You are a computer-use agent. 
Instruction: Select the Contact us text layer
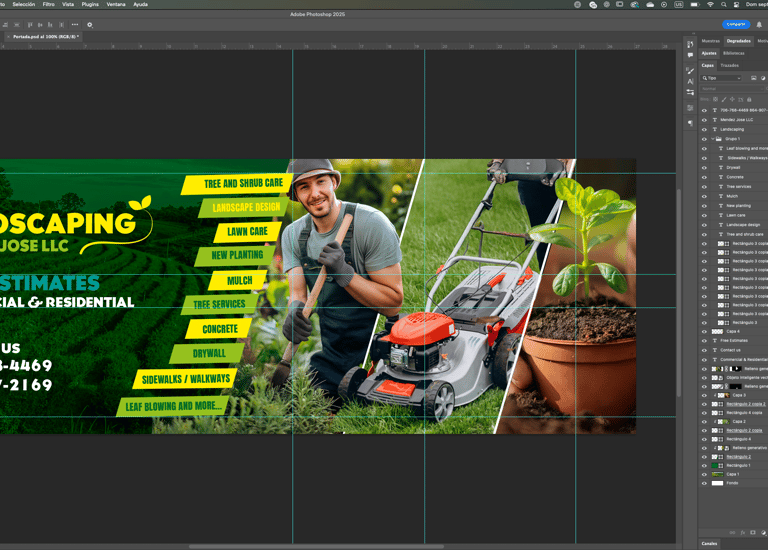pos(730,350)
